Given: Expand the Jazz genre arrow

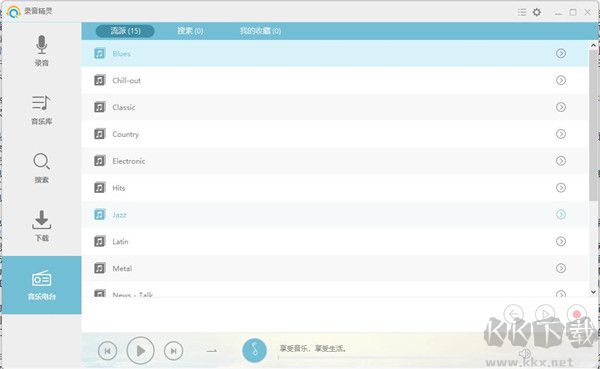Looking at the screenshot, I should pyautogui.click(x=561, y=214).
